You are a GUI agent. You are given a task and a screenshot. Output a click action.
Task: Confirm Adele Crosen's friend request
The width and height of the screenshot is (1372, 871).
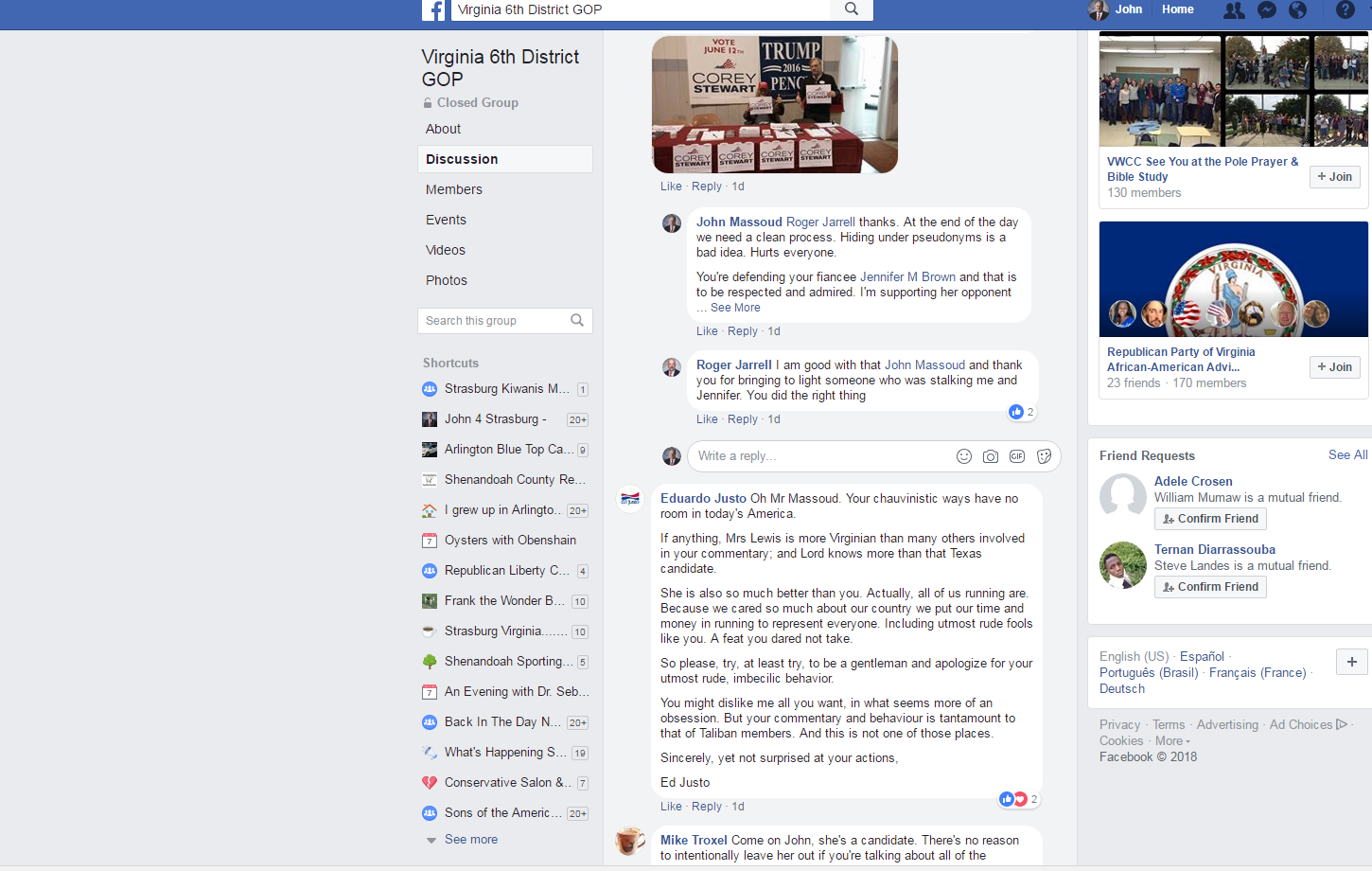point(1210,519)
